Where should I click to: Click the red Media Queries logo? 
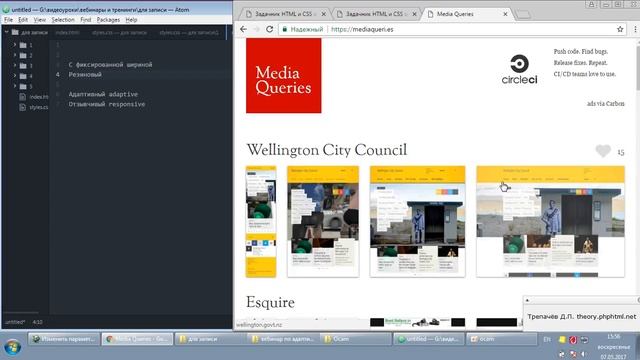pyautogui.click(x=284, y=76)
